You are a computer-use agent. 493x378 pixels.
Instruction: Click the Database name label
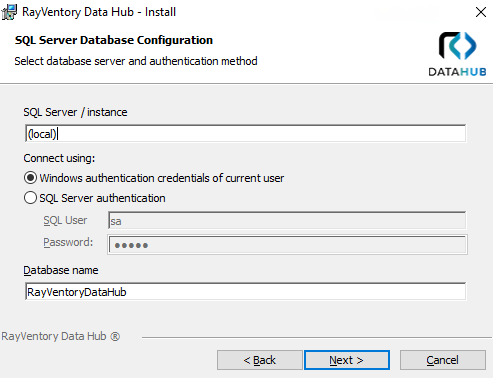tap(61, 270)
